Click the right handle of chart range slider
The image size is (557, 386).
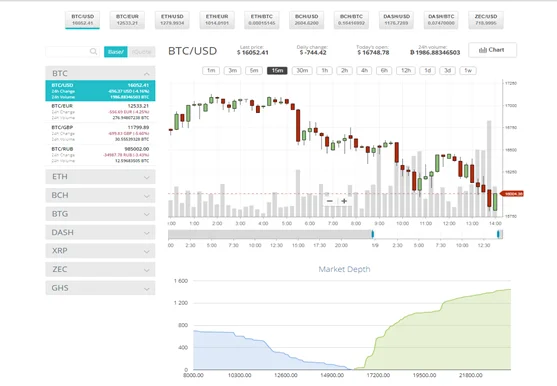[x=498, y=234]
